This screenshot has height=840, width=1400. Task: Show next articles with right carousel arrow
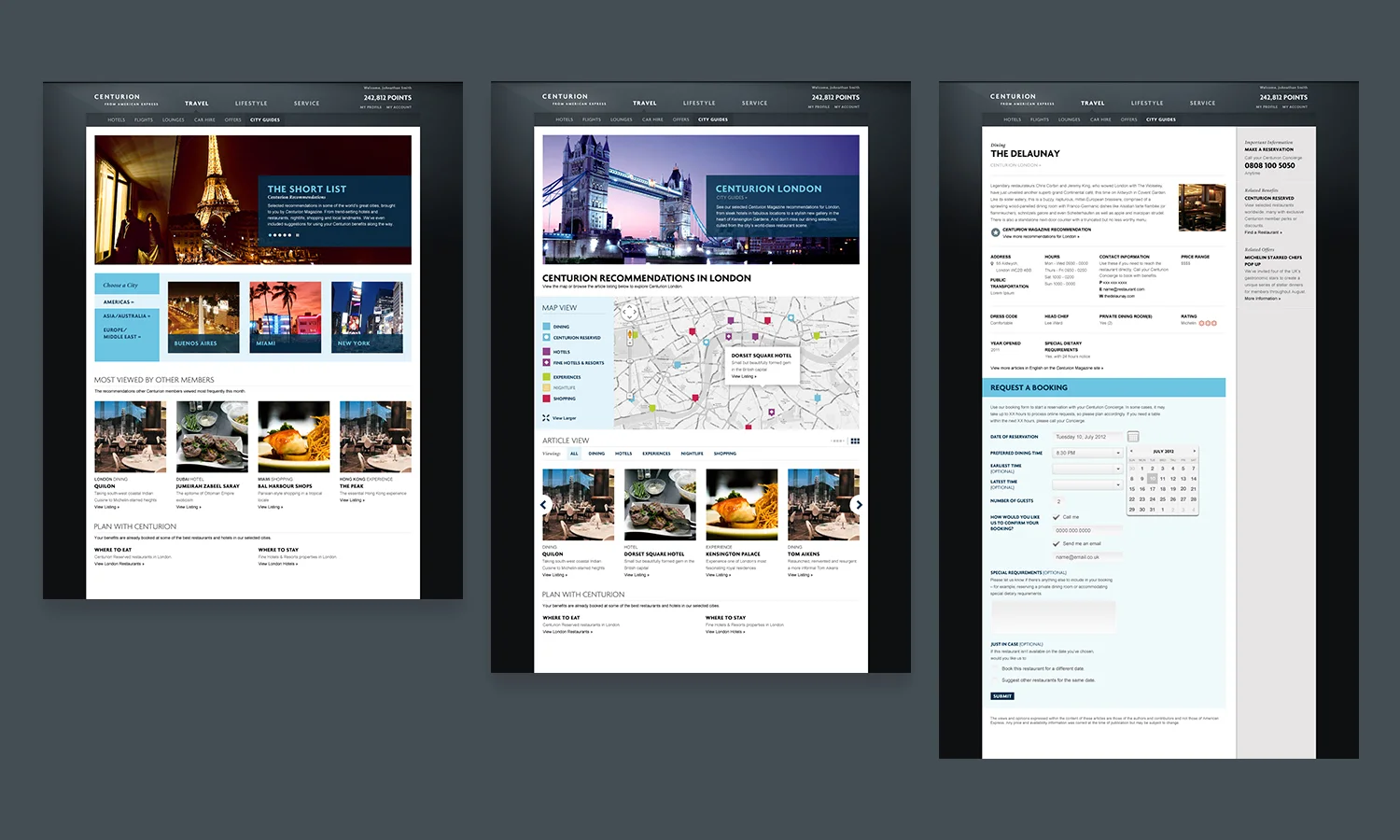click(859, 505)
